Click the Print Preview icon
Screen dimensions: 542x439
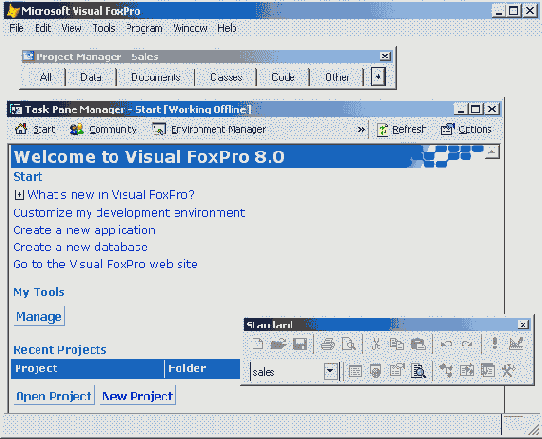348,344
